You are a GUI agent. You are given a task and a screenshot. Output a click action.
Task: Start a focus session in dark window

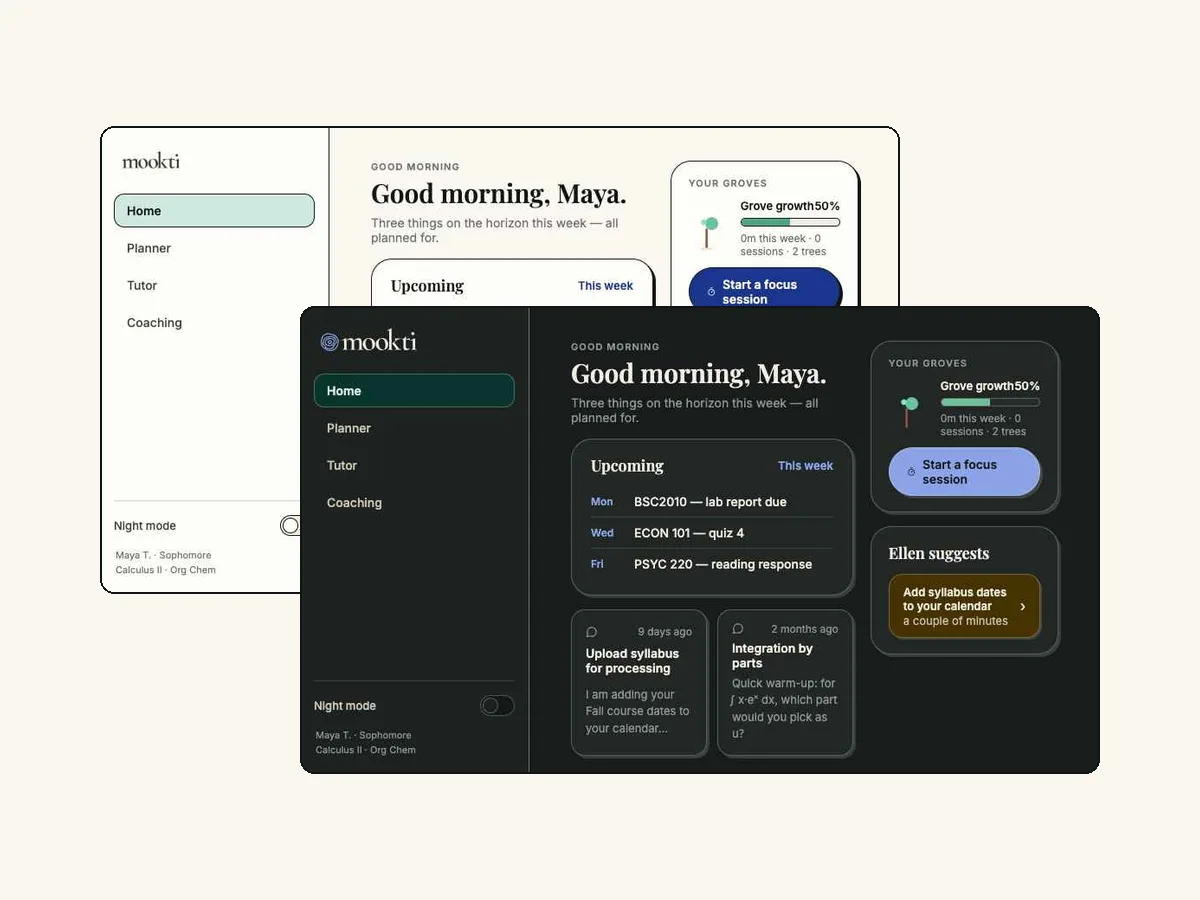(965, 472)
